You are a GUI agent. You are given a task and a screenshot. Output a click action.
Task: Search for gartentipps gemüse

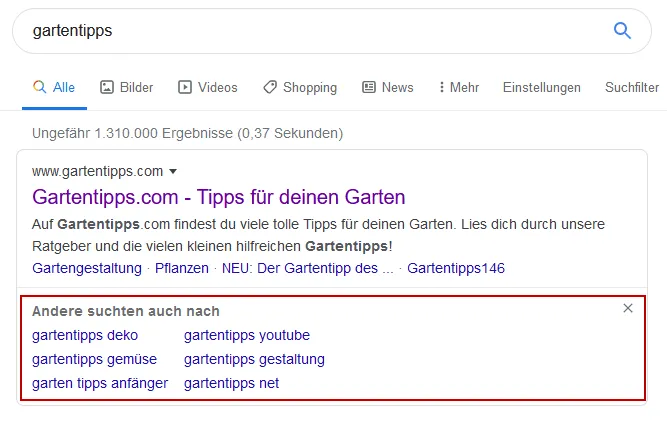94,359
